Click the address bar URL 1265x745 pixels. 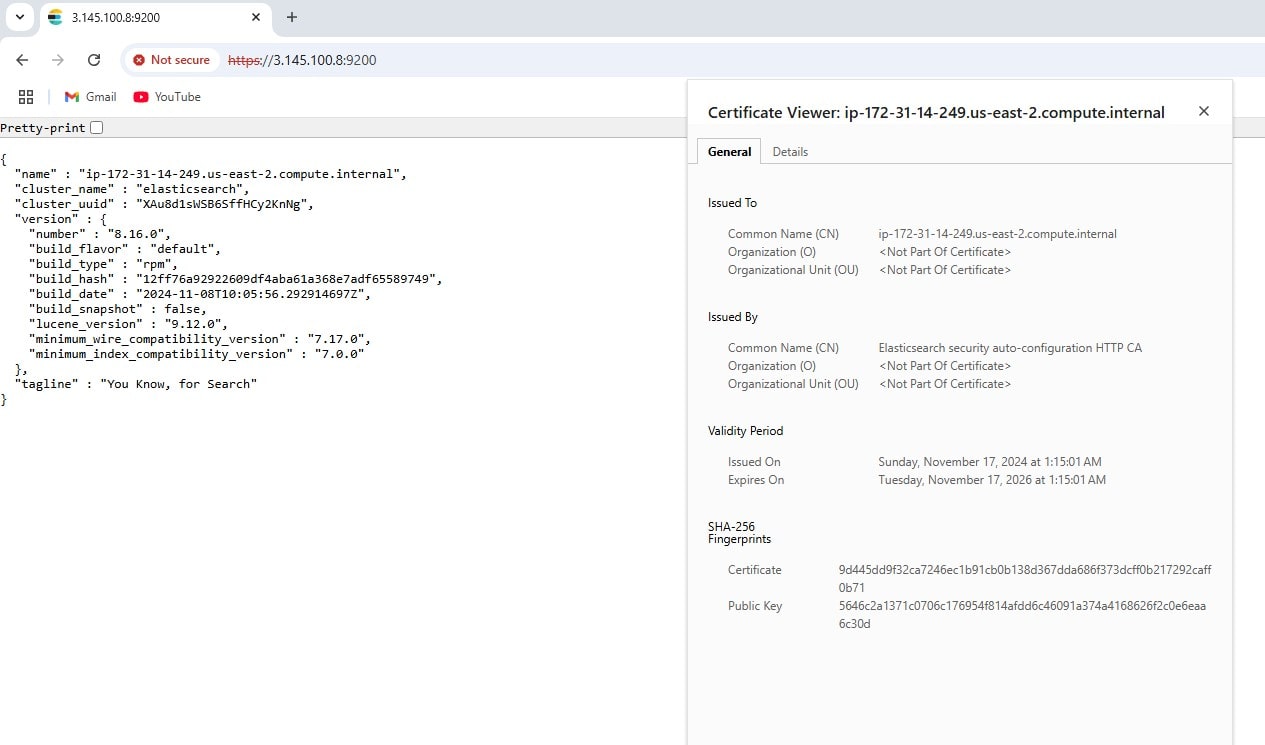click(x=302, y=60)
